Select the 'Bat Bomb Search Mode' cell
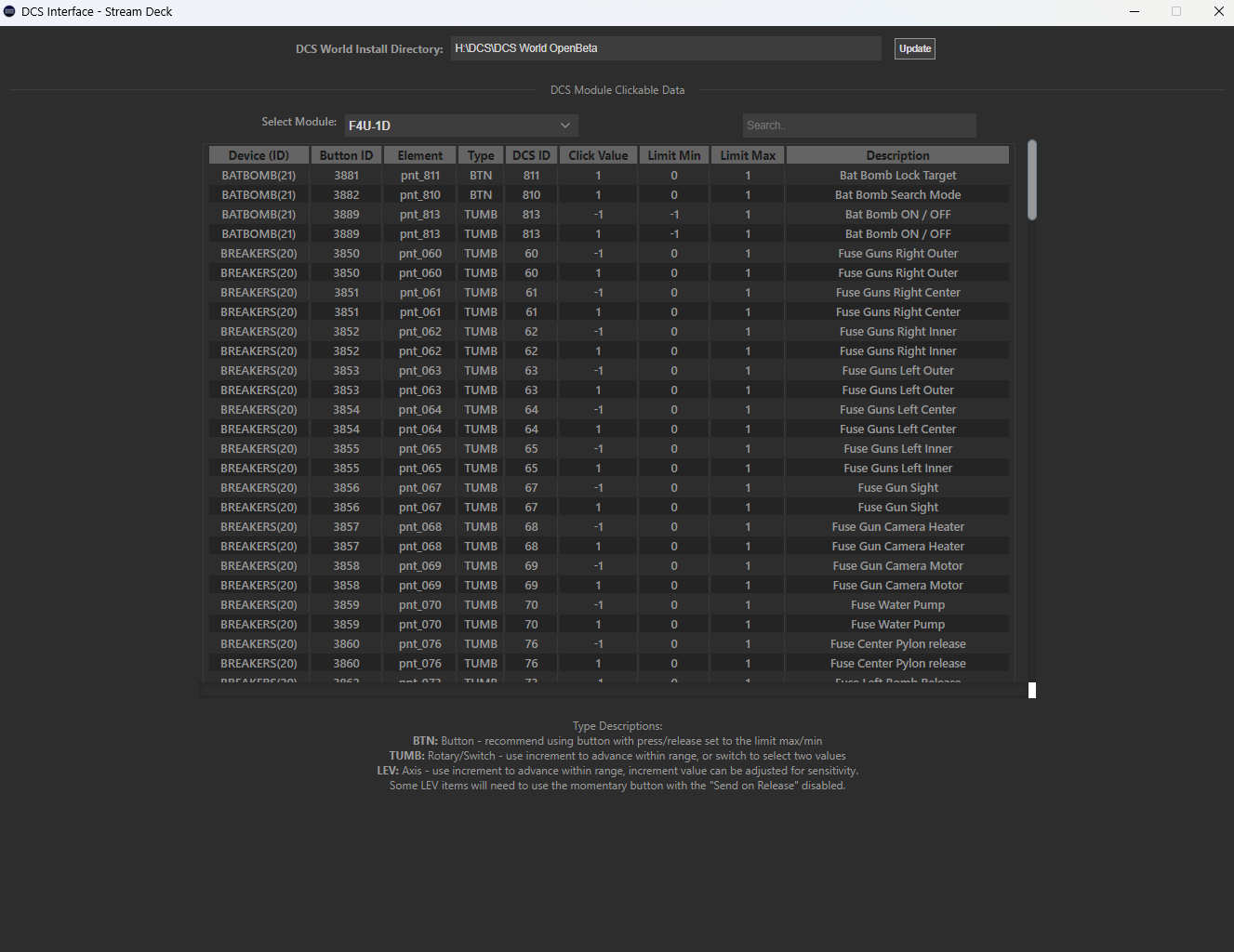The width and height of the screenshot is (1234, 952). 897,194
